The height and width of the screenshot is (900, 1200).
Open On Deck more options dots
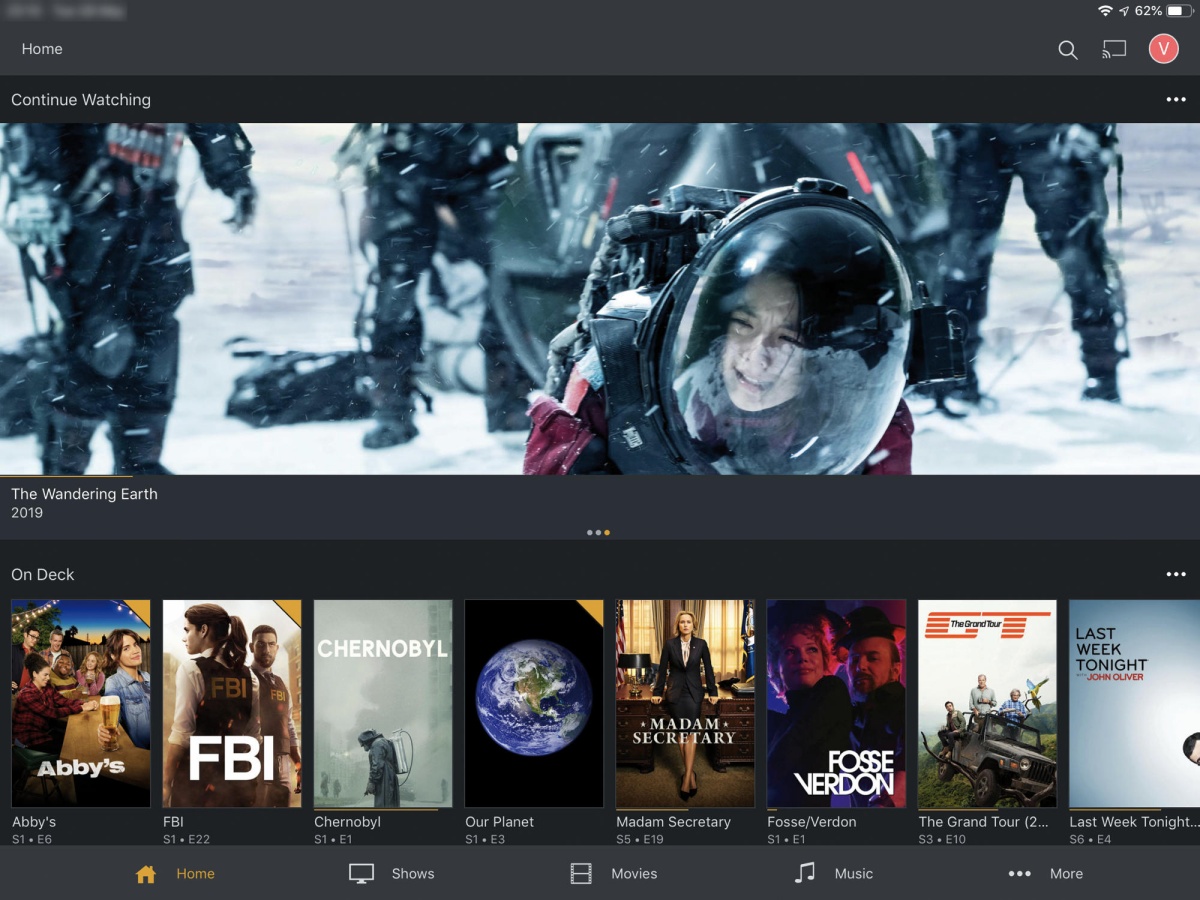[x=1176, y=575]
